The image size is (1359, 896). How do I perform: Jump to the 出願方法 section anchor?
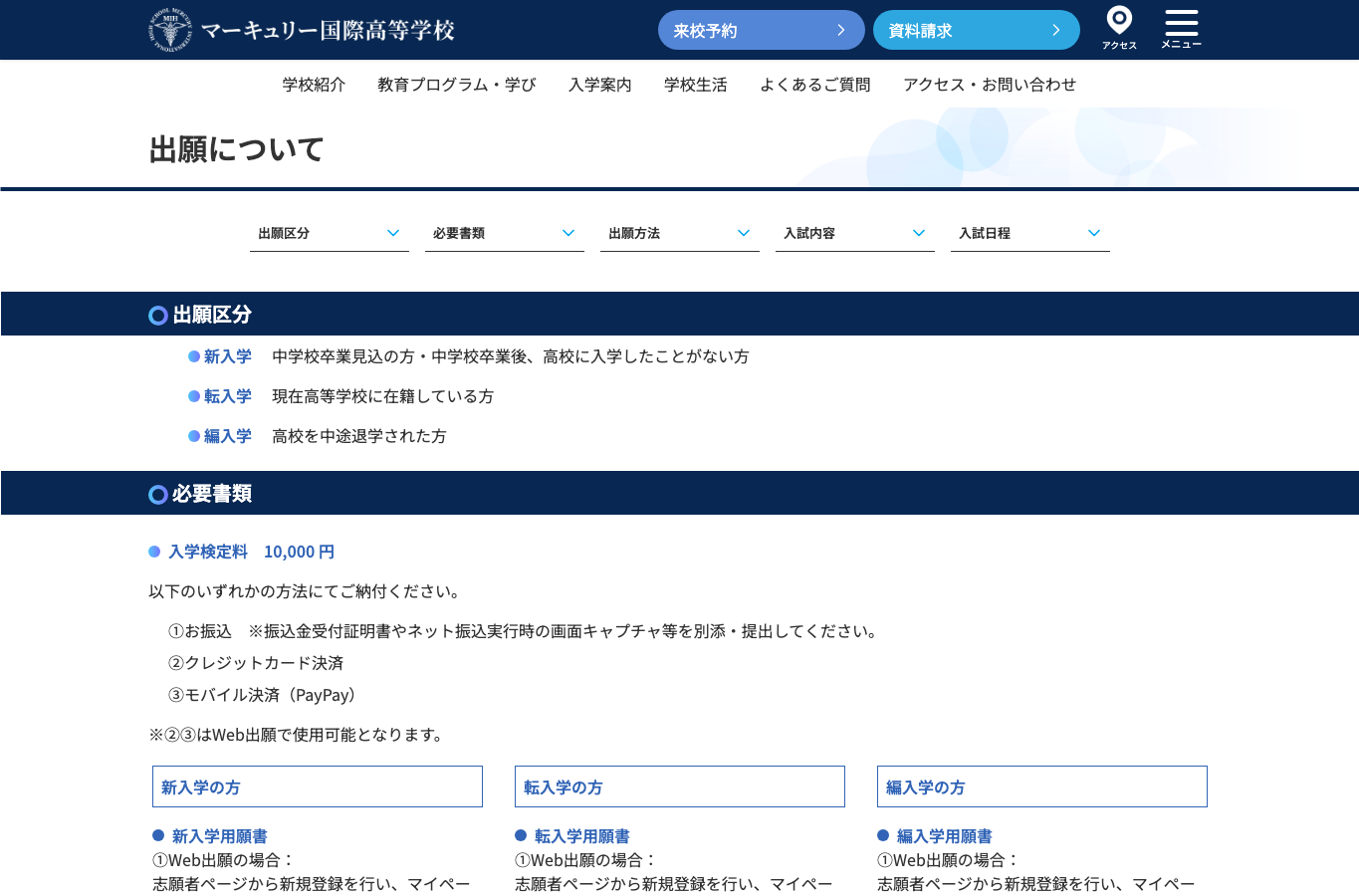click(680, 233)
